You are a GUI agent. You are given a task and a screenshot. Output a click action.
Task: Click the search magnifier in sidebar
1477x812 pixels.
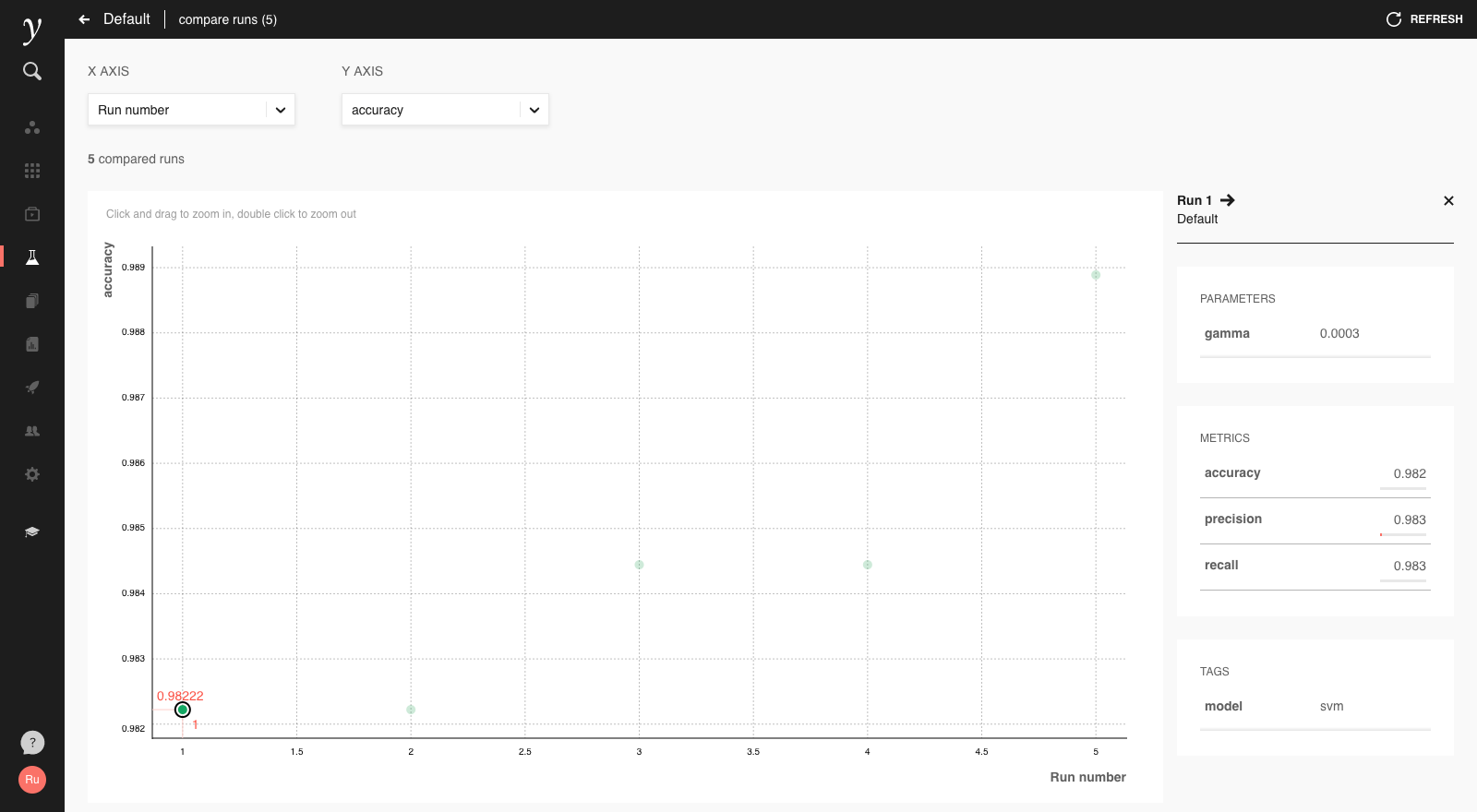[32, 71]
